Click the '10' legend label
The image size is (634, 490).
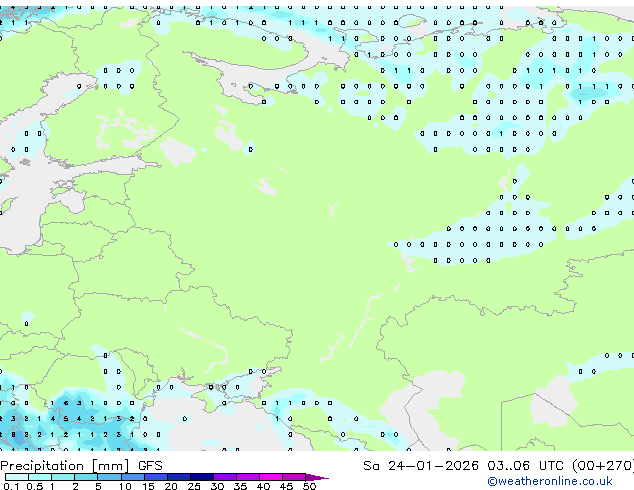(125, 486)
